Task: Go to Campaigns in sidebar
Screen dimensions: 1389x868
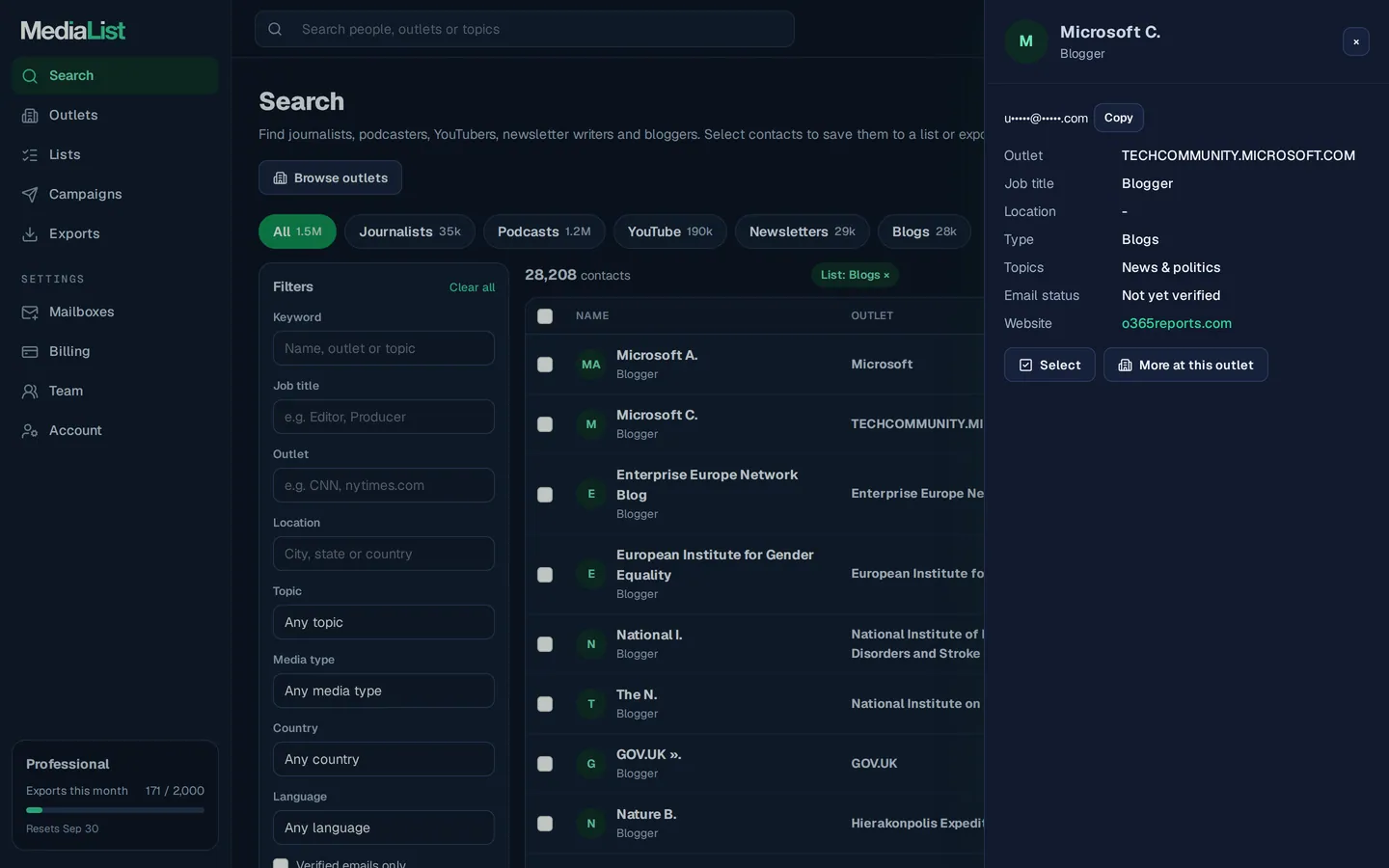Action: pos(115,194)
